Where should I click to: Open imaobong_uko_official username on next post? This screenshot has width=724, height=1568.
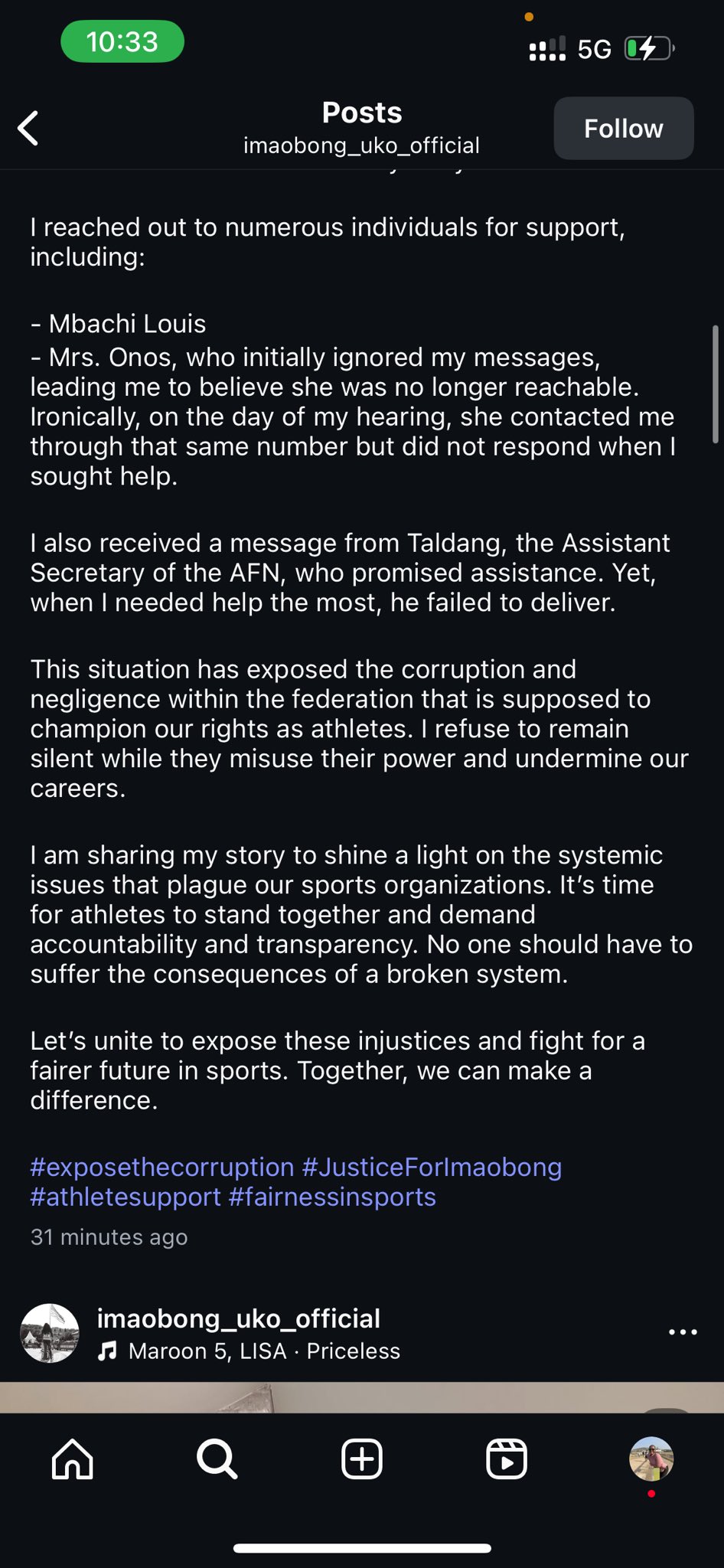[239, 1318]
